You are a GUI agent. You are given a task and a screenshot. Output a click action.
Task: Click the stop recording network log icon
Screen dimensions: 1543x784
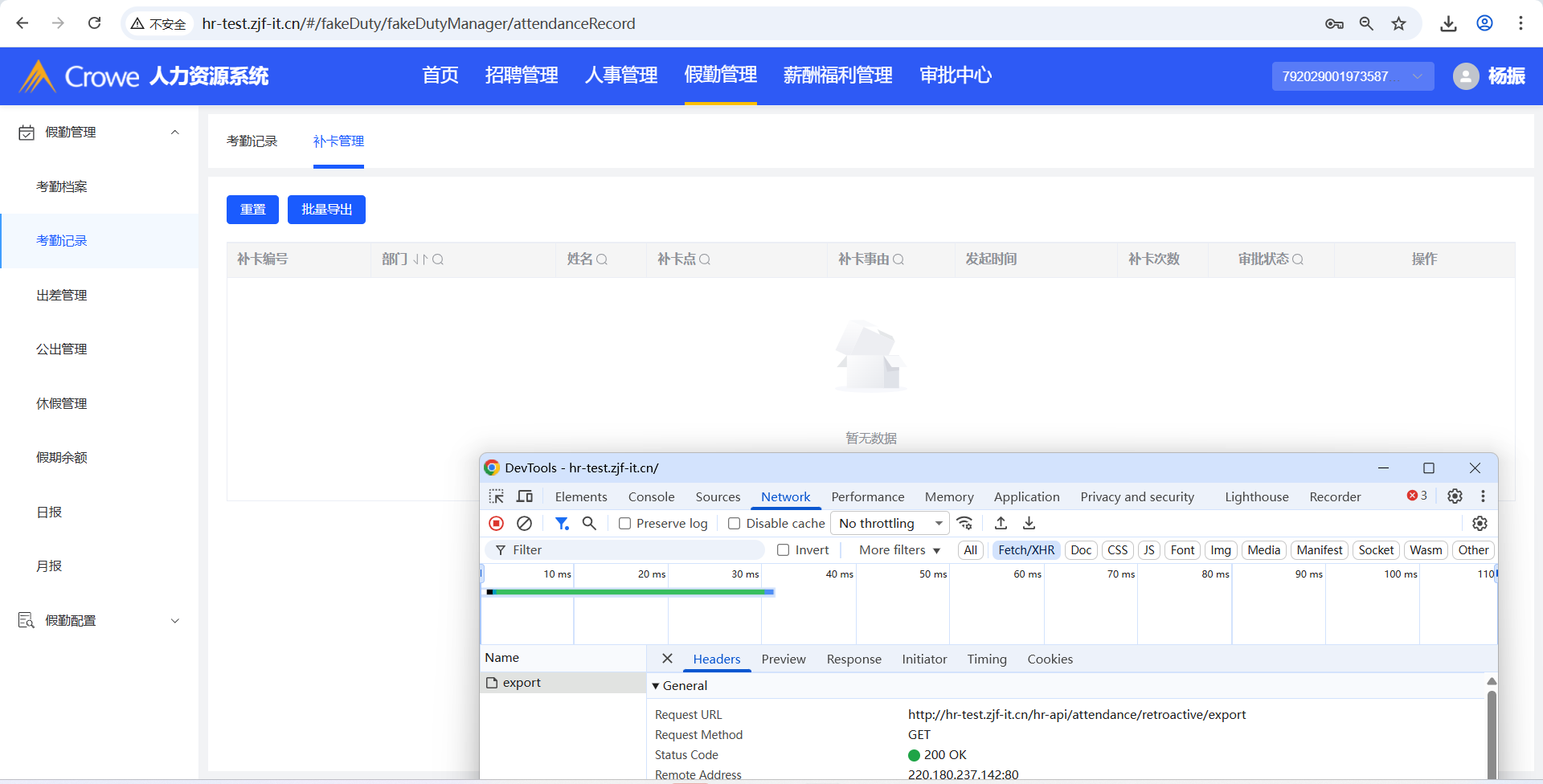coord(497,524)
